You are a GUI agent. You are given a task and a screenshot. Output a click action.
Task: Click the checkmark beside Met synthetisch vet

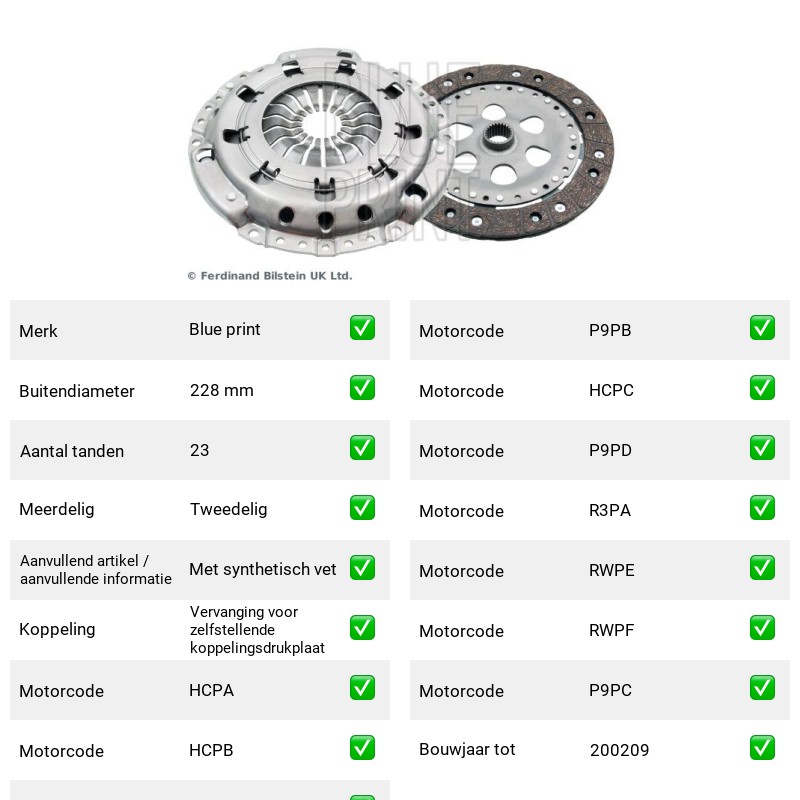click(x=362, y=568)
